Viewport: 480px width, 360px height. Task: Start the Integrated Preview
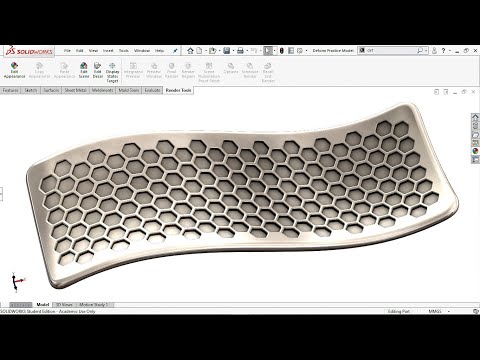click(x=133, y=70)
